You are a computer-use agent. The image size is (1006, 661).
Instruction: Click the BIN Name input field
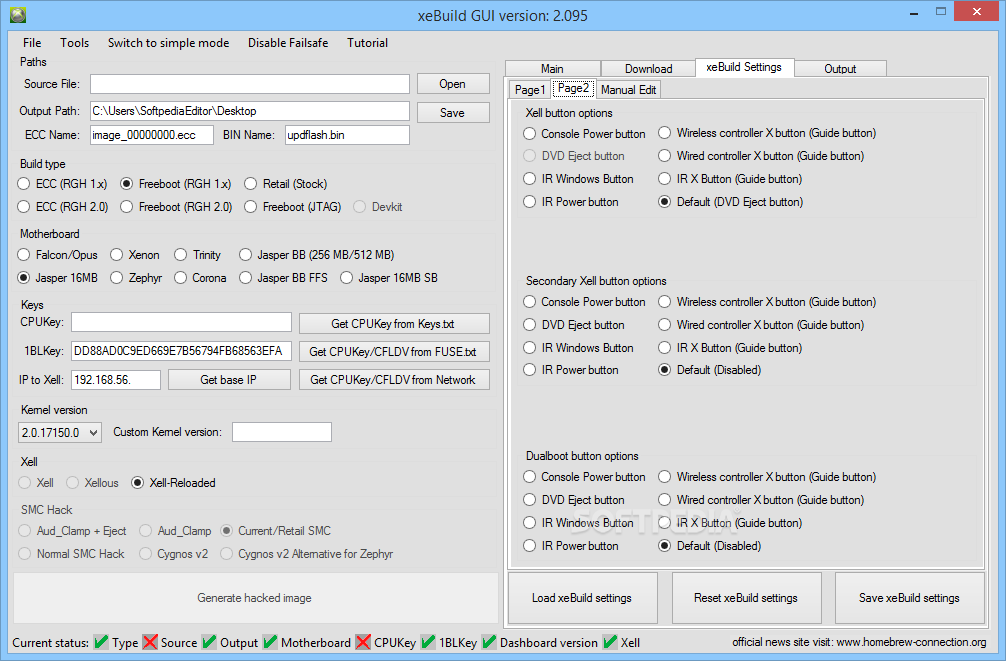coord(347,135)
